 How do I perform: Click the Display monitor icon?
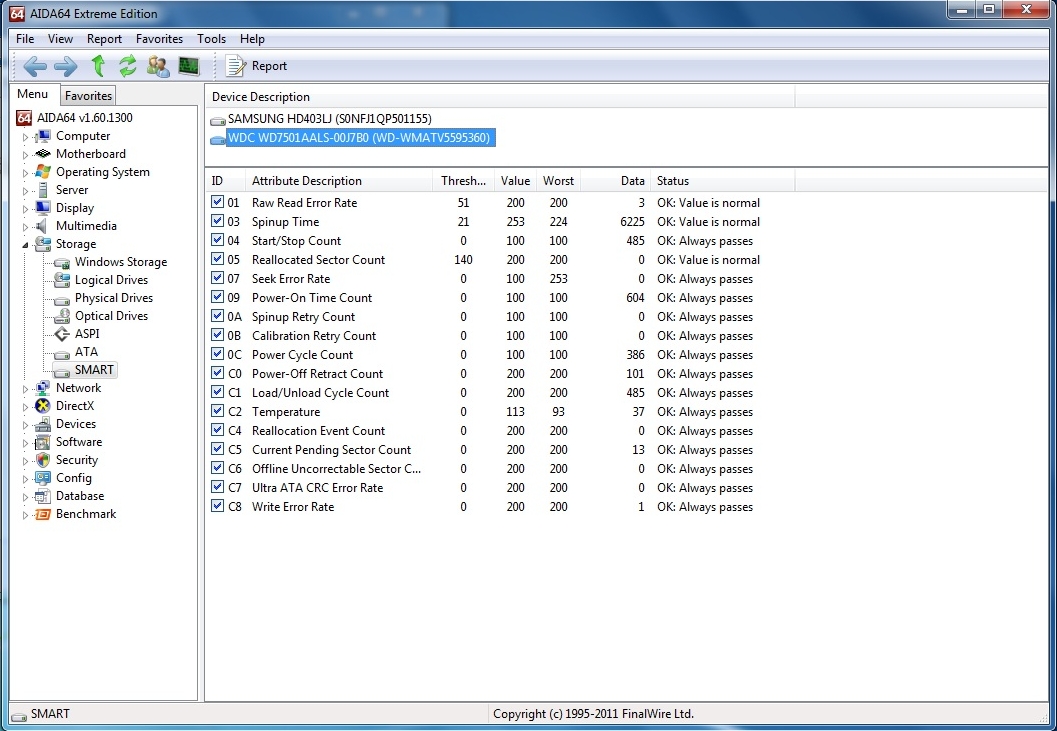click(x=43, y=208)
